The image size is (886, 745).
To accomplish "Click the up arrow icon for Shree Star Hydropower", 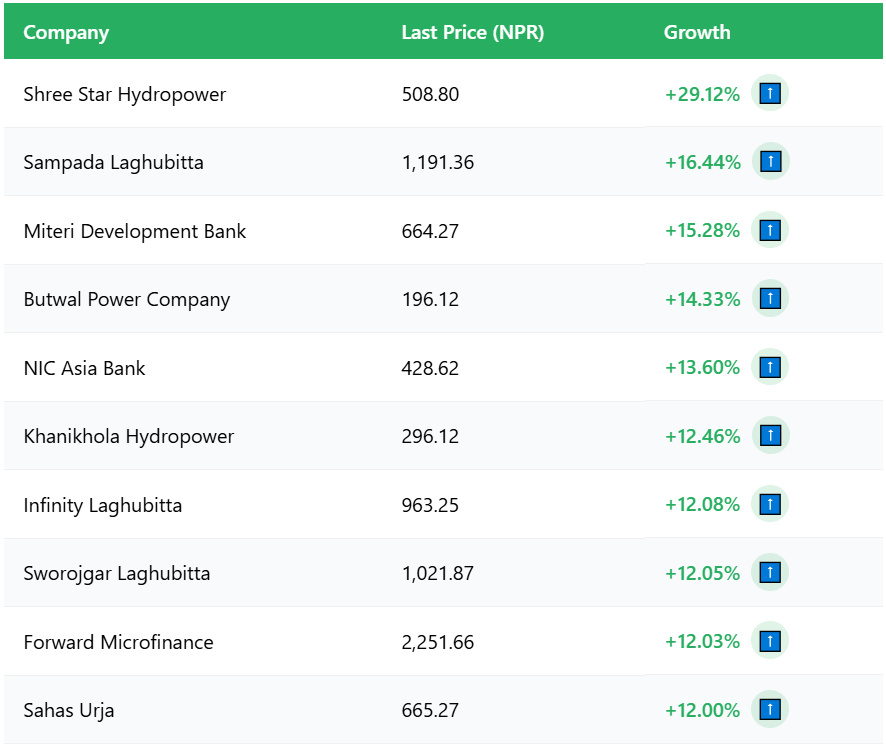I will 770,93.
